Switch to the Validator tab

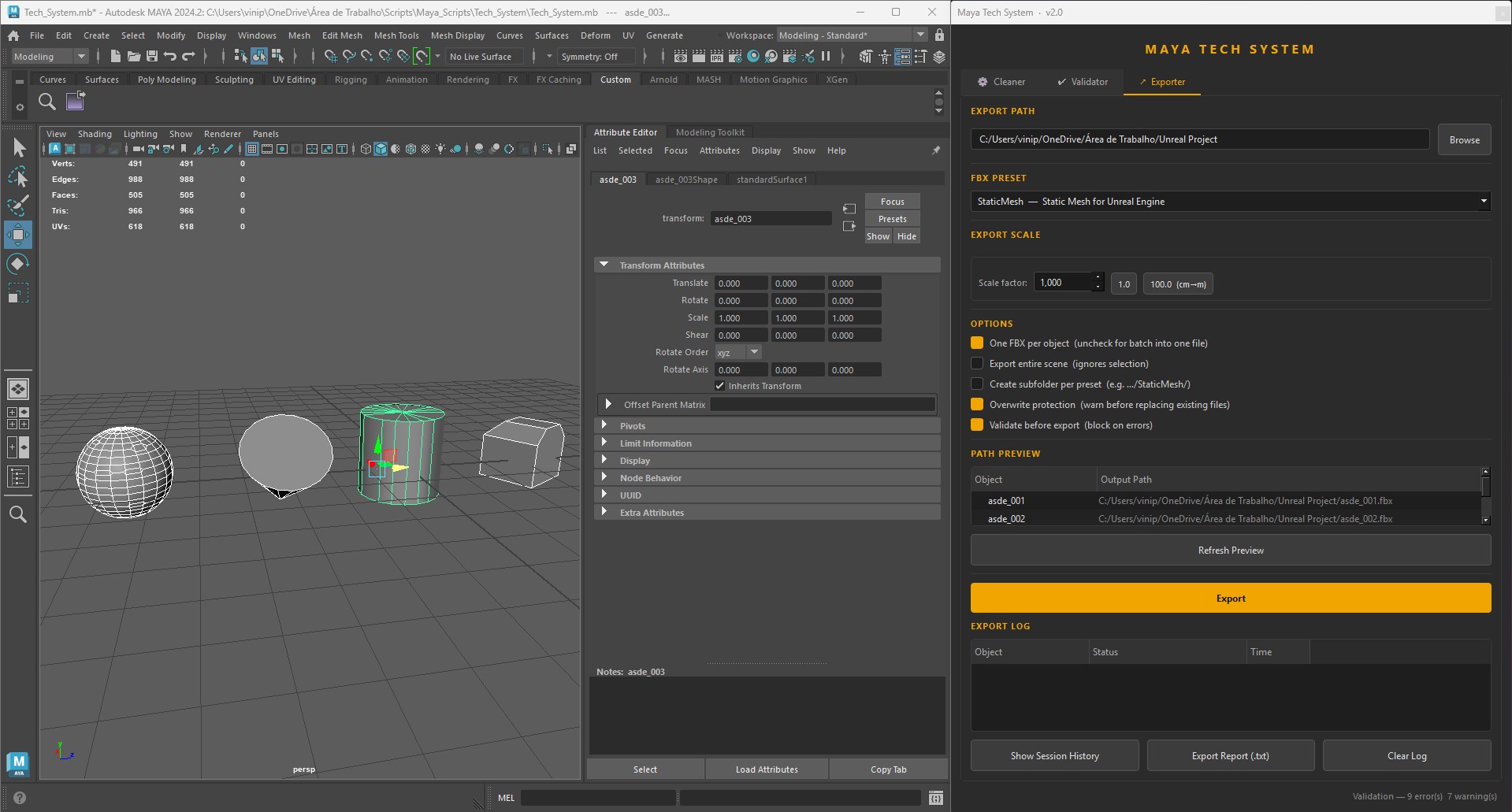[x=1083, y=82]
